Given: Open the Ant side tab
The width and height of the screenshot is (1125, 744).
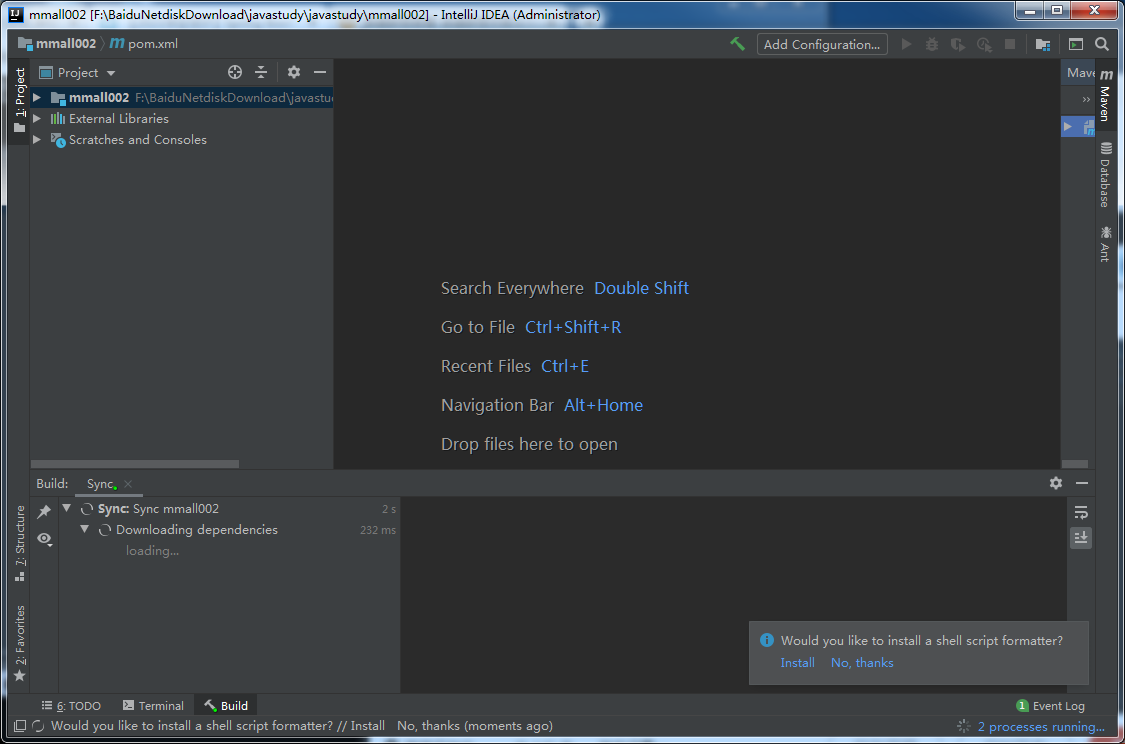Looking at the screenshot, I should click(x=1106, y=244).
